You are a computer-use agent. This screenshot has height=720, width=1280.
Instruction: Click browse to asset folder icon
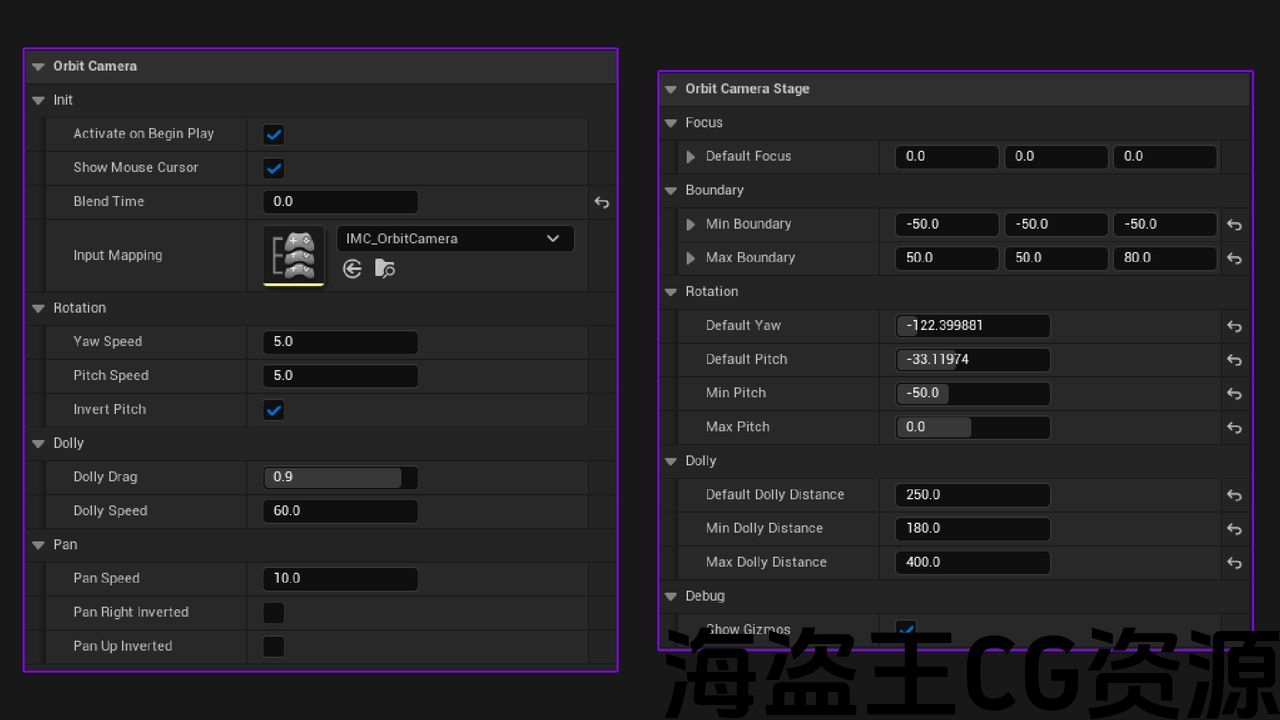[x=384, y=269]
